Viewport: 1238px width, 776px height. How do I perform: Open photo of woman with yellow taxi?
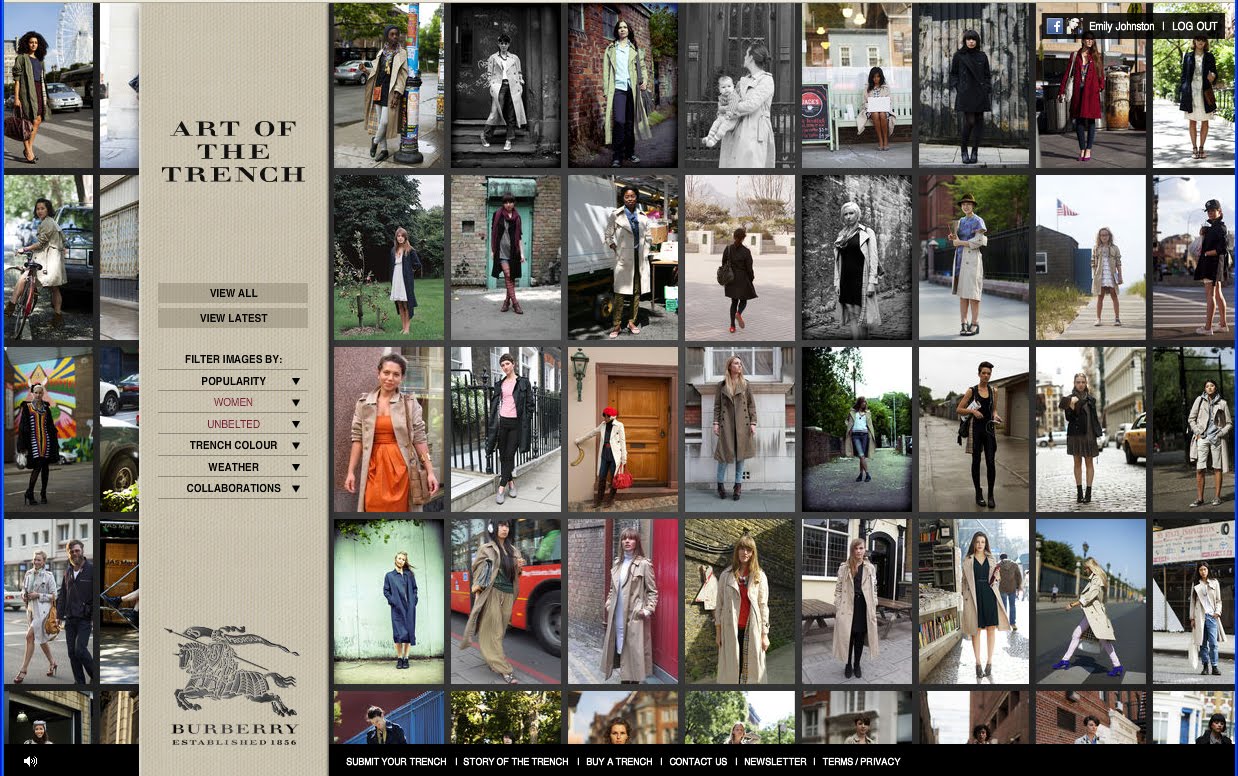pos(1091,429)
